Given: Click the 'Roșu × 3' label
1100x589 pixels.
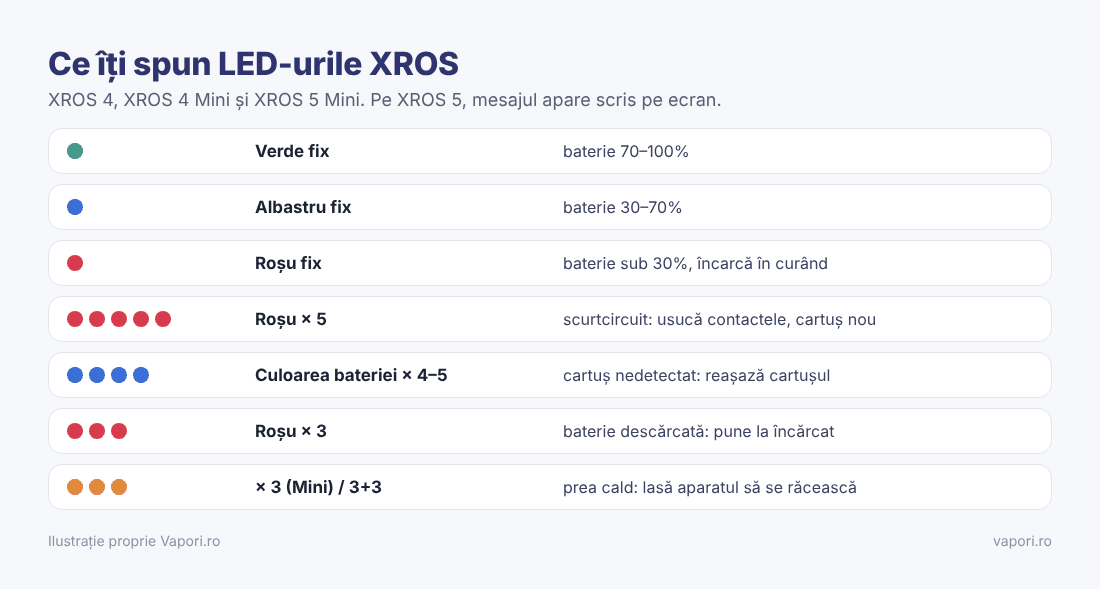Looking at the screenshot, I should (290, 431).
